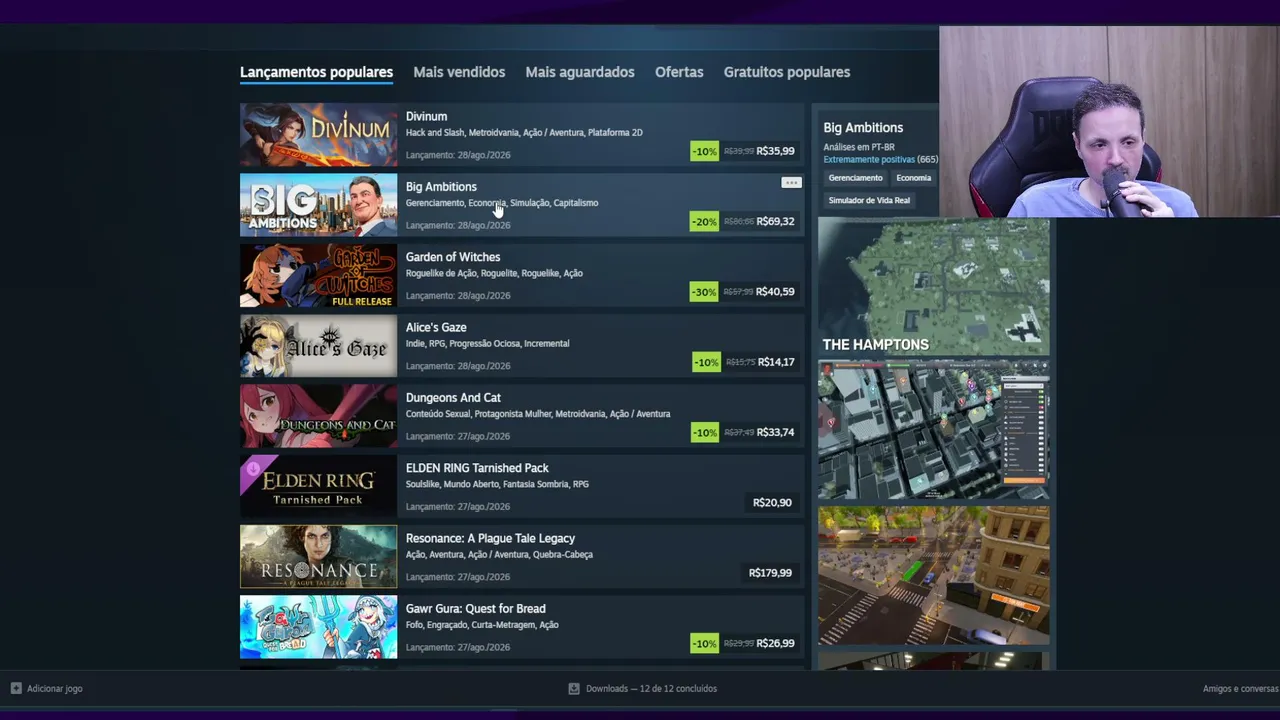Open Downloads — 12 de 12 concluídos status
The image size is (1280, 720).
pyautogui.click(x=651, y=688)
